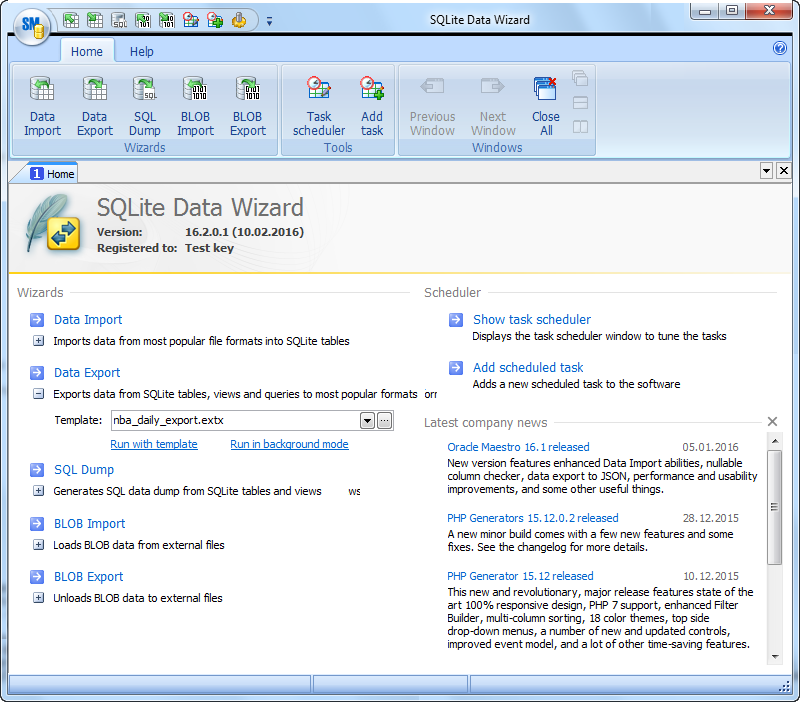Expand the quick access toolbar customization arrow
Image resolution: width=800 pixels, height=702 pixels.
(x=269, y=19)
